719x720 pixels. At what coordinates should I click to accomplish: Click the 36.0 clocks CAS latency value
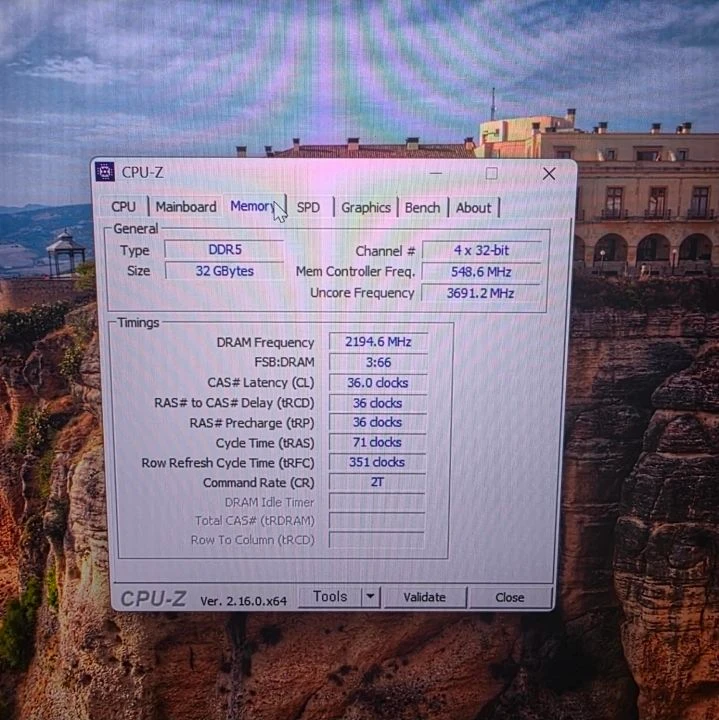378,383
